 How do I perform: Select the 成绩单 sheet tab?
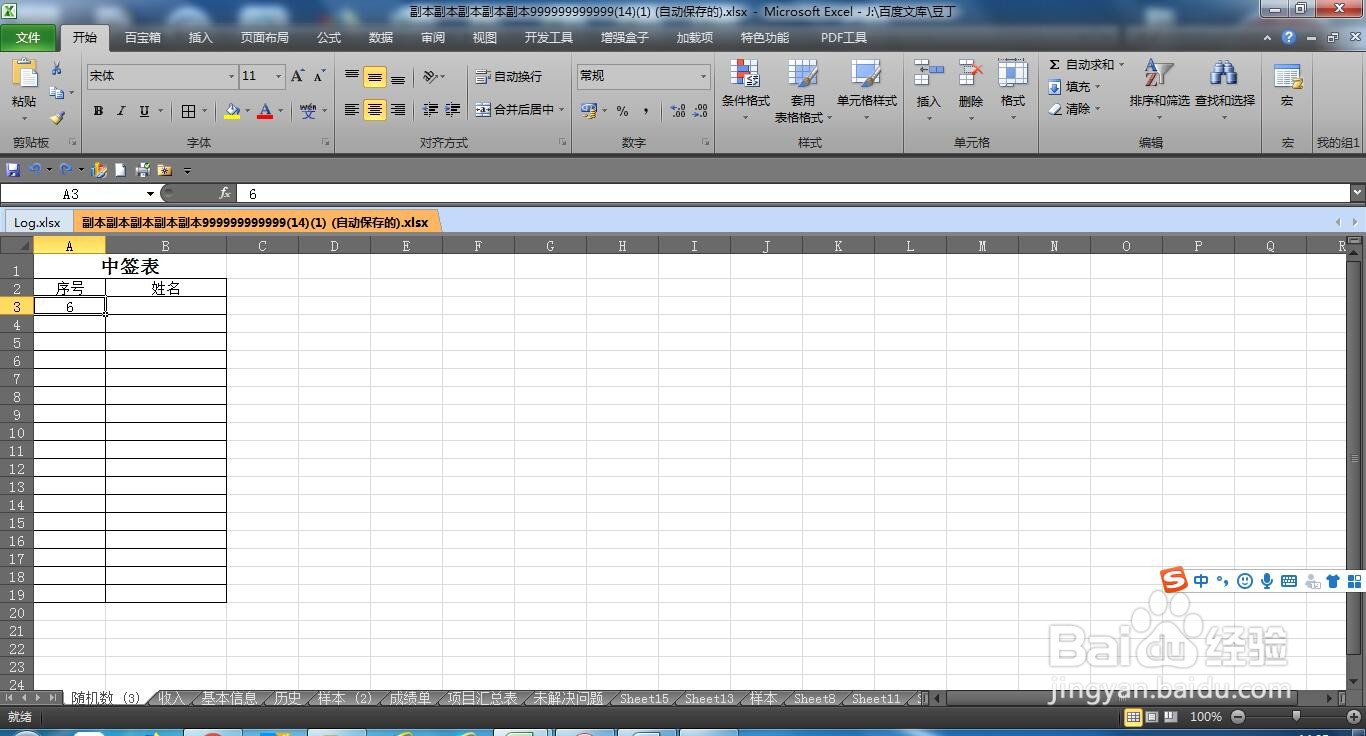coord(410,698)
